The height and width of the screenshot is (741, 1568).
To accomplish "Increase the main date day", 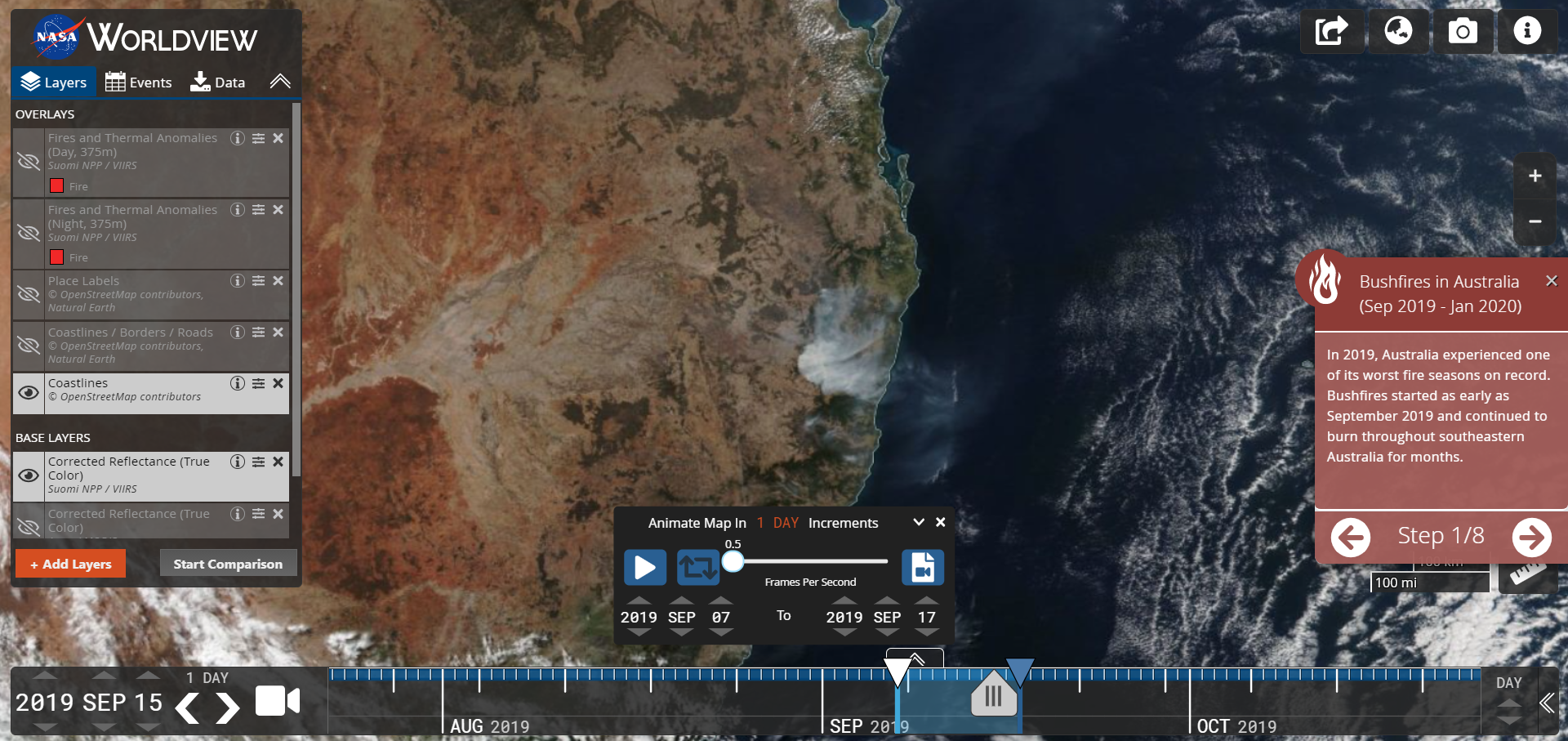I will [x=148, y=676].
